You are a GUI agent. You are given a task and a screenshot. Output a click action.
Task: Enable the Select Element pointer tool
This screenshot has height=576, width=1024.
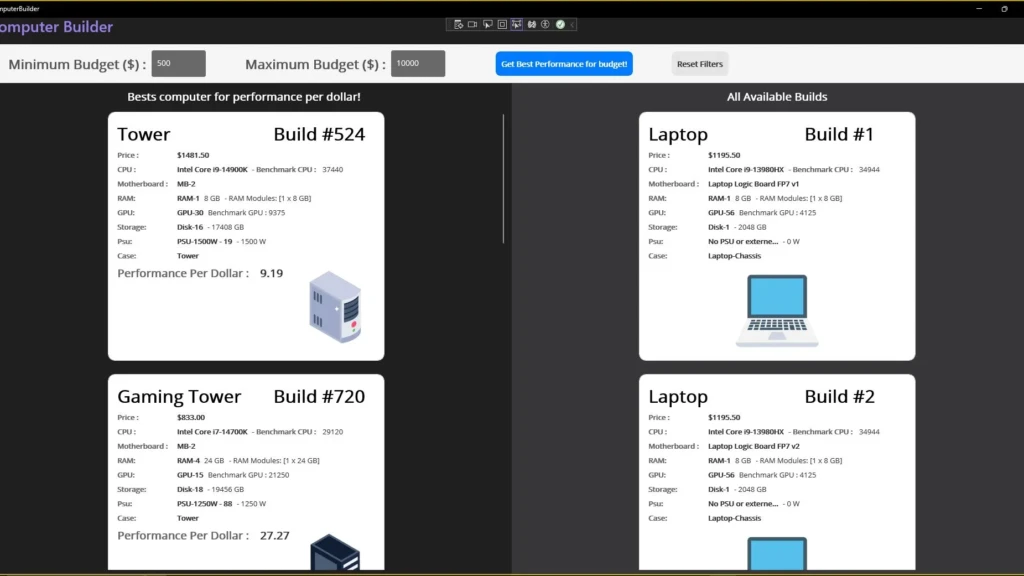(x=488, y=24)
